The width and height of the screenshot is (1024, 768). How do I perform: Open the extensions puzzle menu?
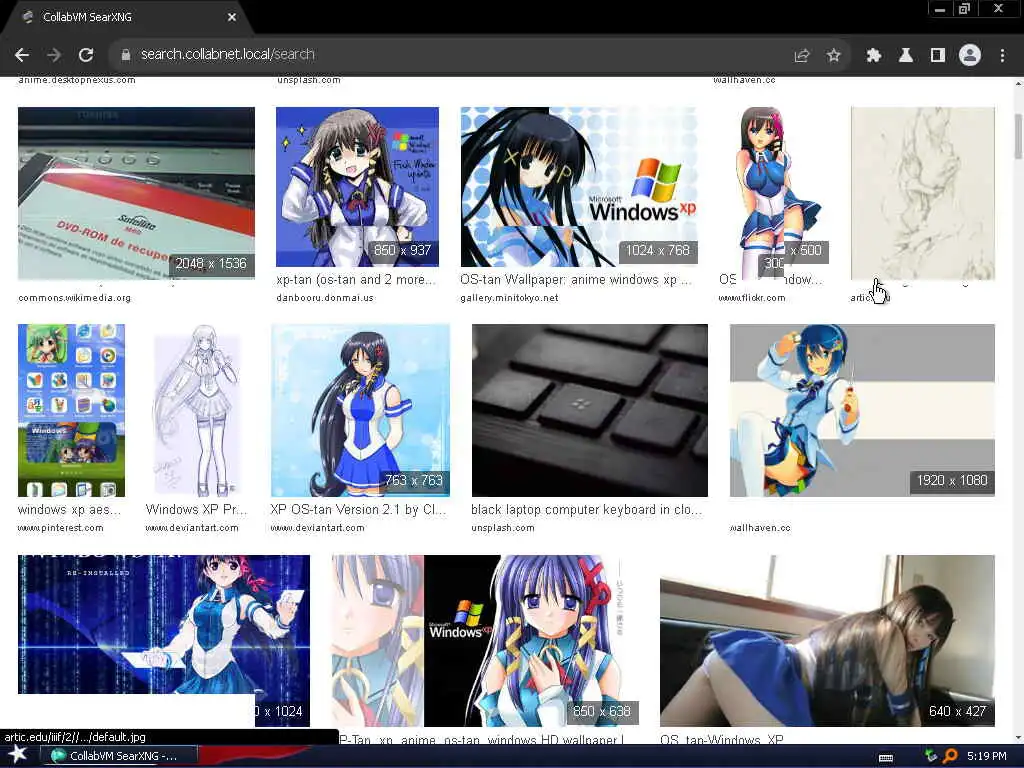(874, 56)
